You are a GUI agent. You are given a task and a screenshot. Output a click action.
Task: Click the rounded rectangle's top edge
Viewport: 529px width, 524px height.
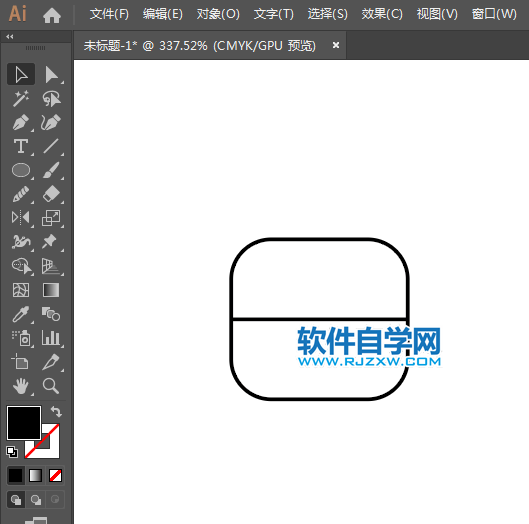(x=319, y=239)
